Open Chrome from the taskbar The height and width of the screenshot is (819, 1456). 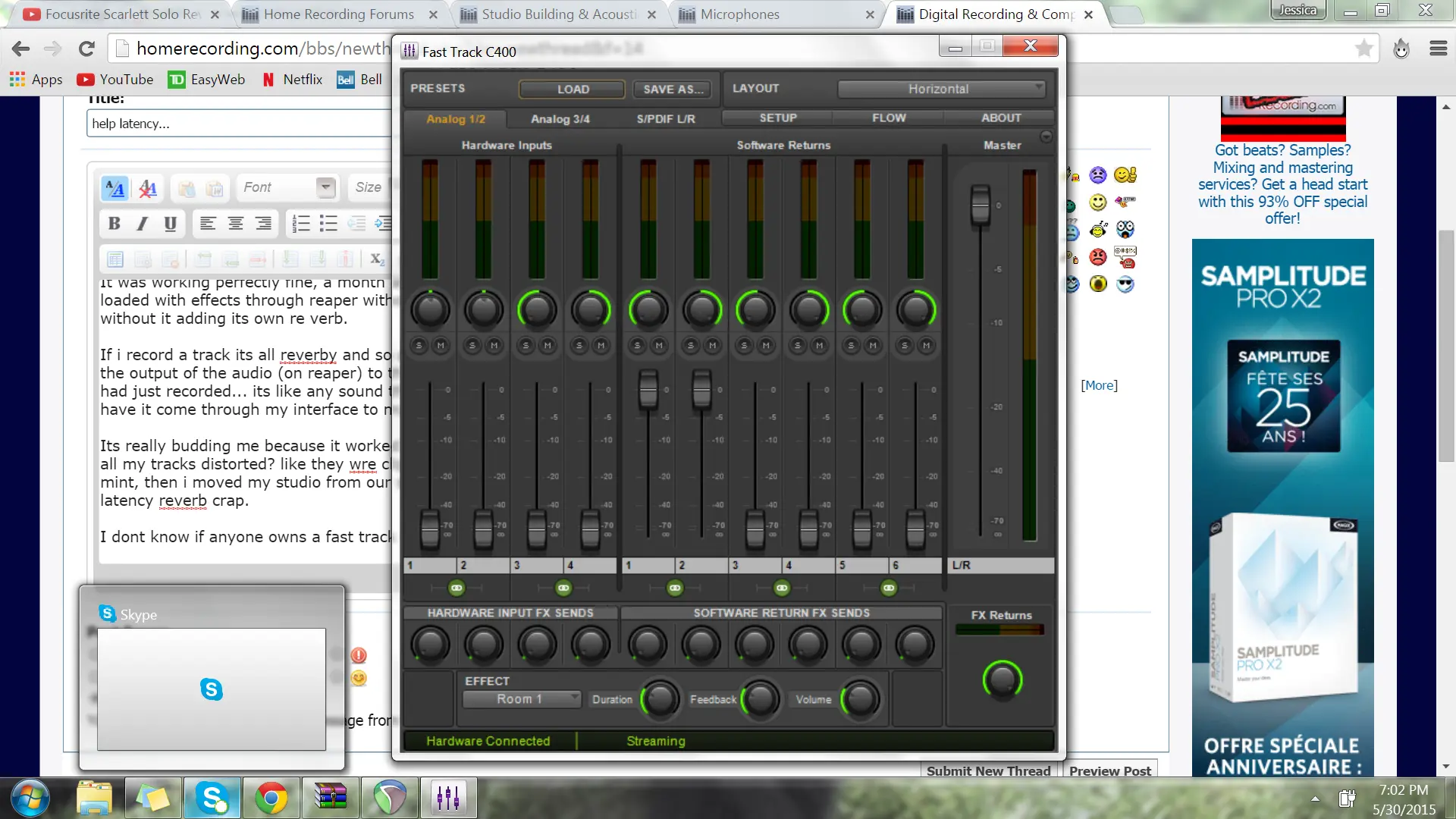click(271, 798)
